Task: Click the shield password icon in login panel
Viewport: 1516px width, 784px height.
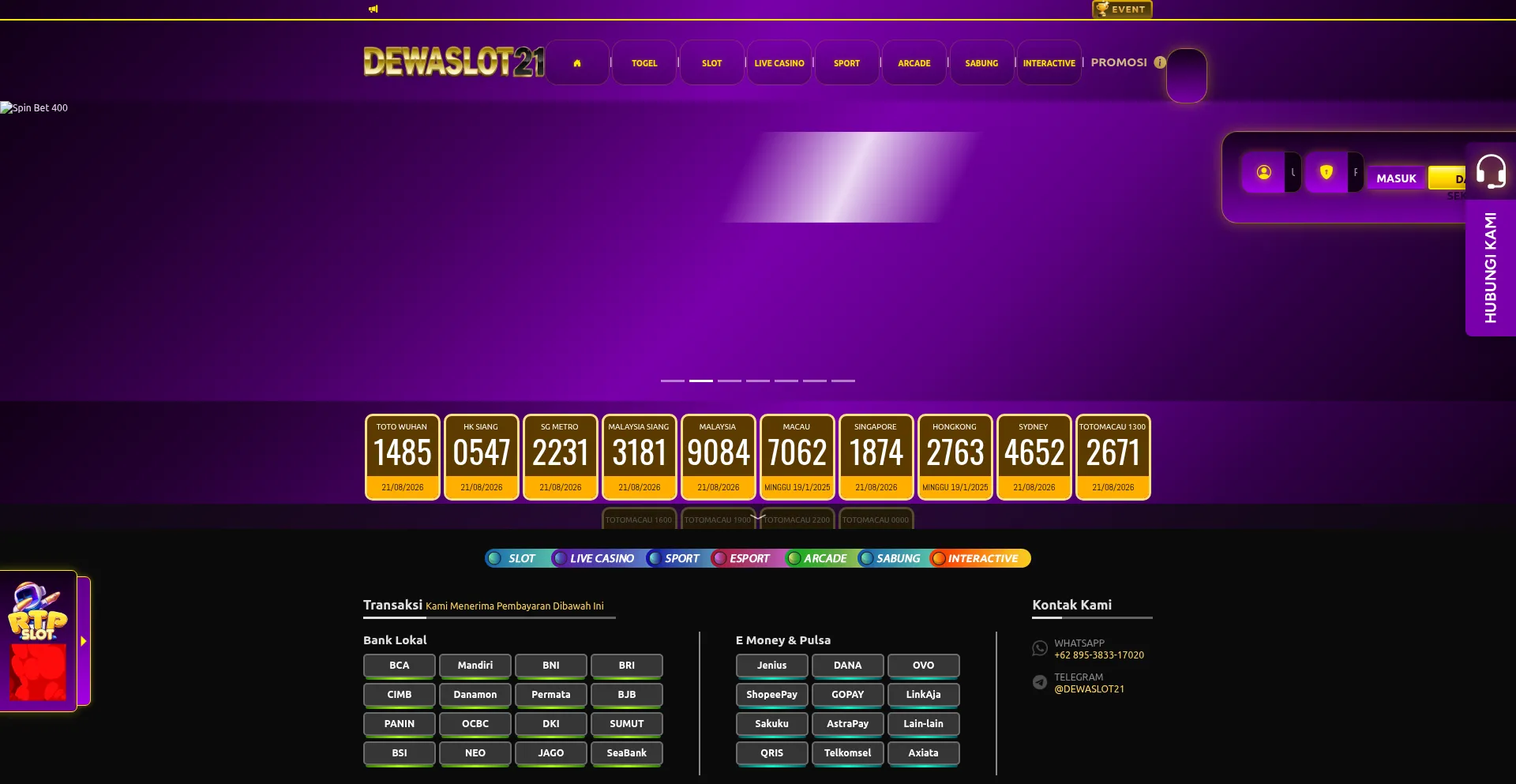Action: click(x=1326, y=172)
